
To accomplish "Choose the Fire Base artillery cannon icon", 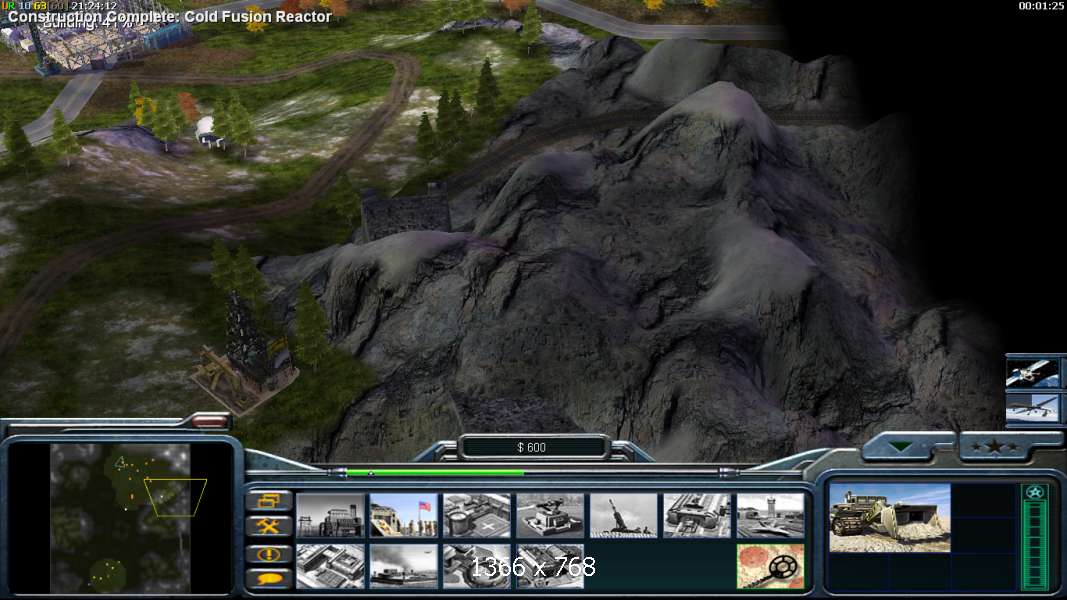I will (x=624, y=516).
